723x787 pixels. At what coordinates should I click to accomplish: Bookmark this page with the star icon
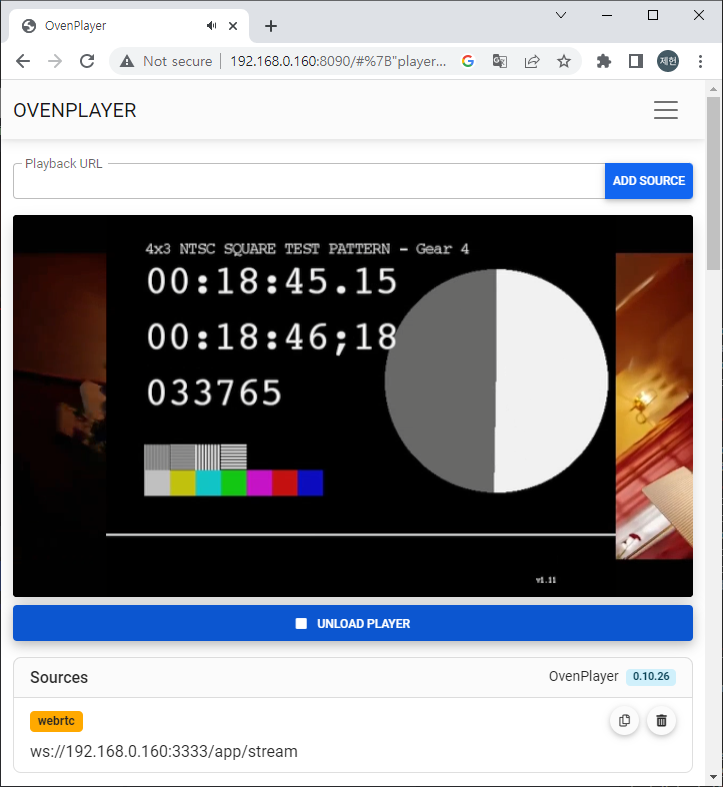564,61
